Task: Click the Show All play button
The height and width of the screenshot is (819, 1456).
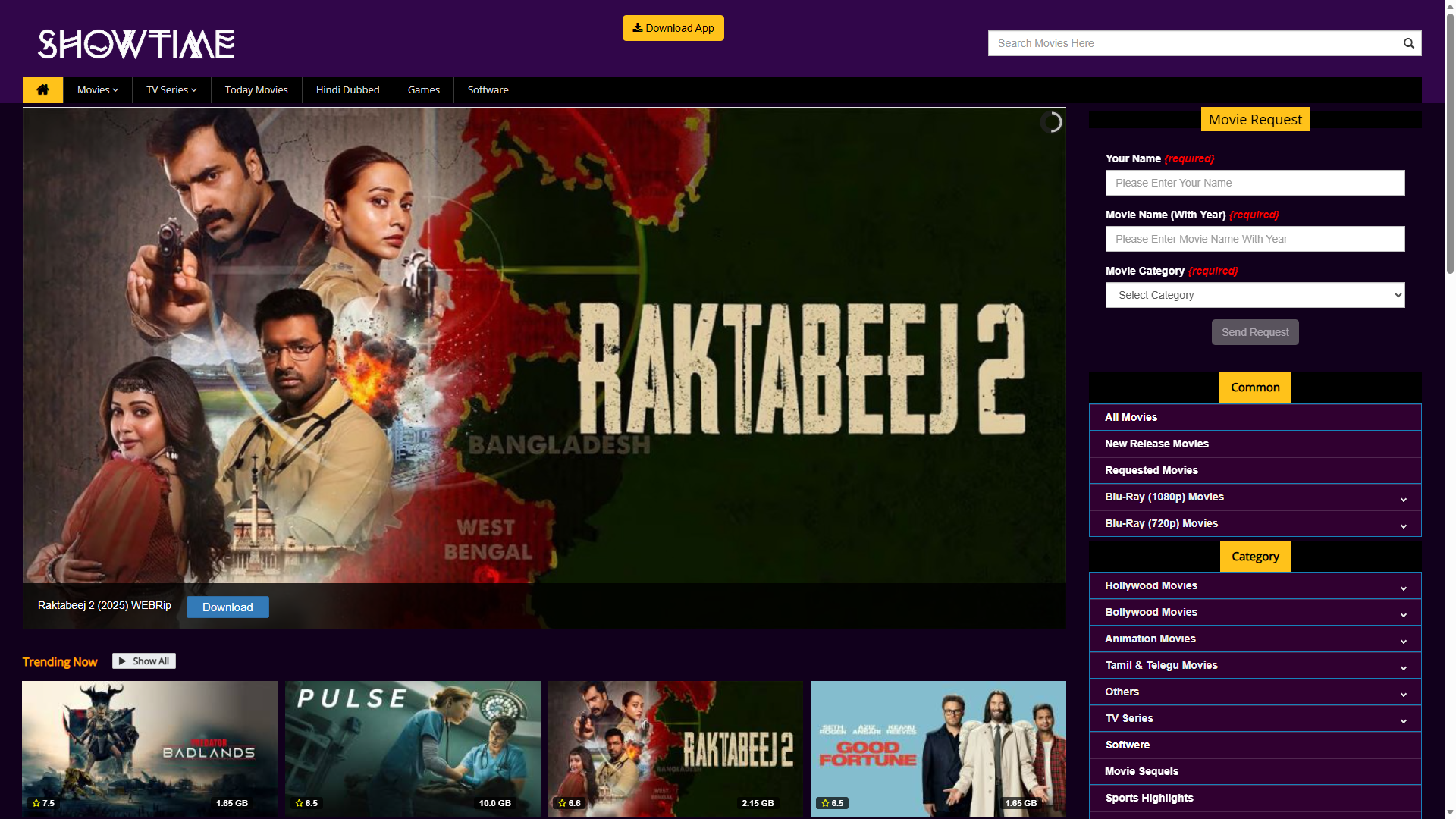Action: (144, 661)
